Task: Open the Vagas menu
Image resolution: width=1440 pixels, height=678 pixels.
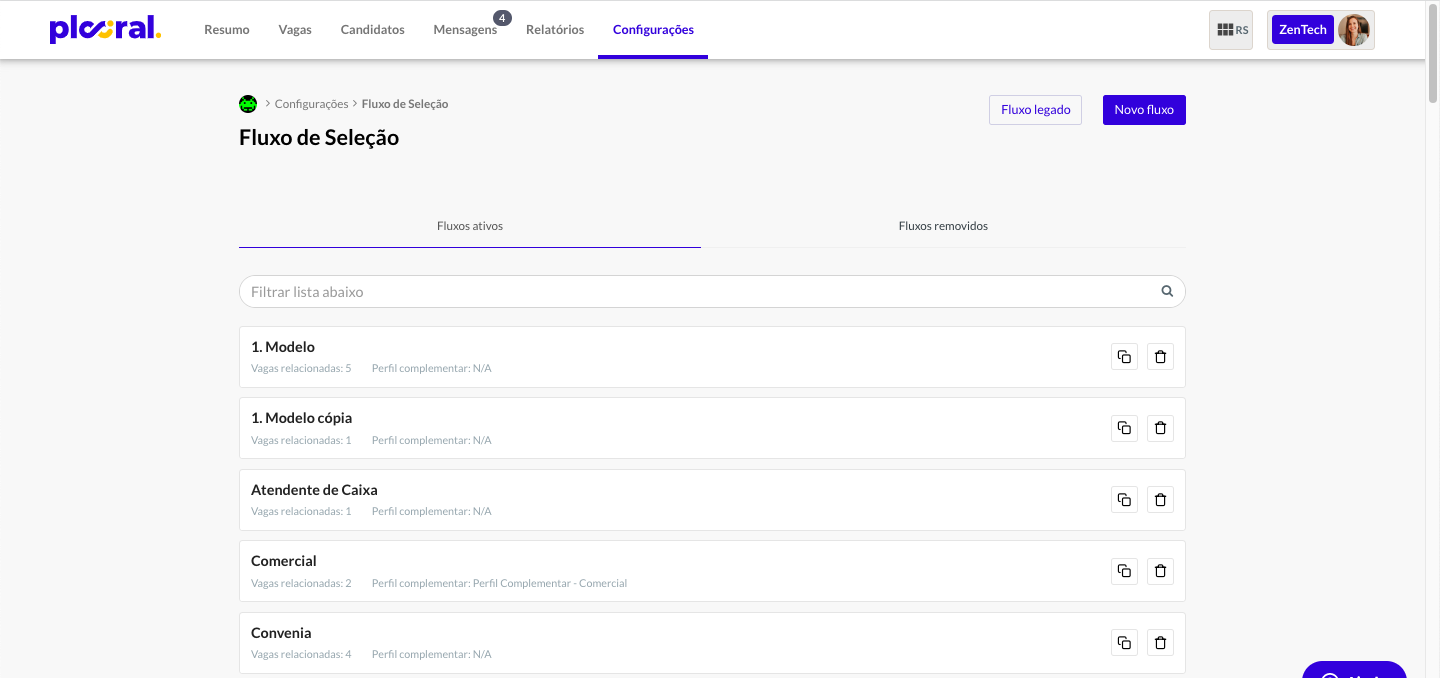Action: click(x=295, y=30)
